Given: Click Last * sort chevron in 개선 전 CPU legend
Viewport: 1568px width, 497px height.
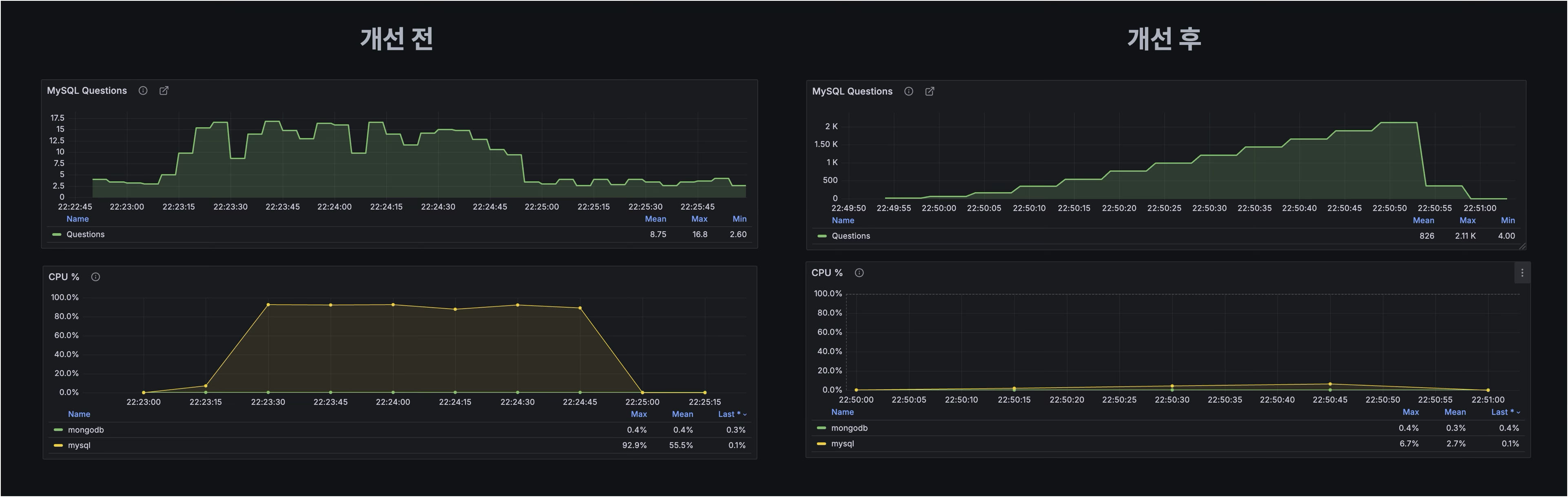Looking at the screenshot, I should (x=745, y=415).
